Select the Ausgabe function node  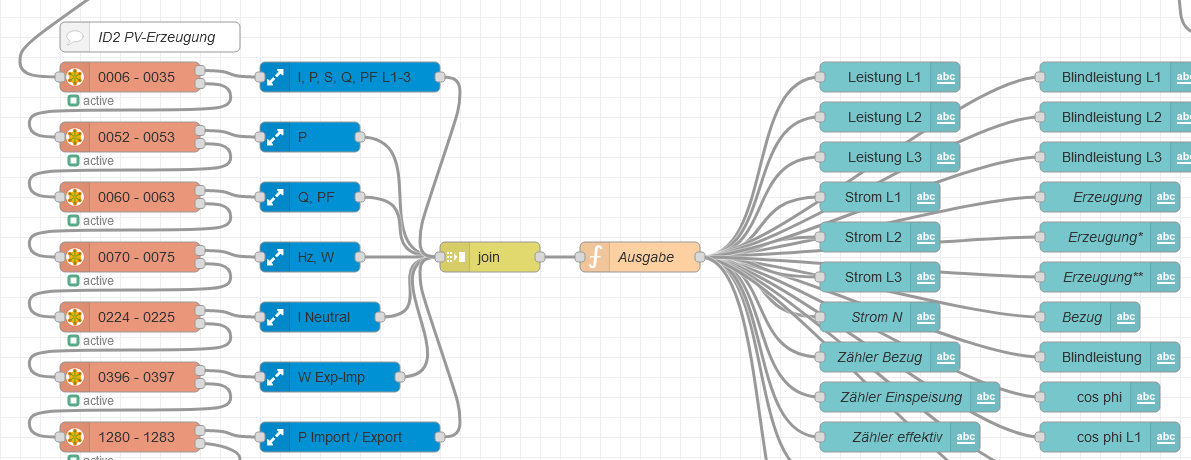click(640, 257)
